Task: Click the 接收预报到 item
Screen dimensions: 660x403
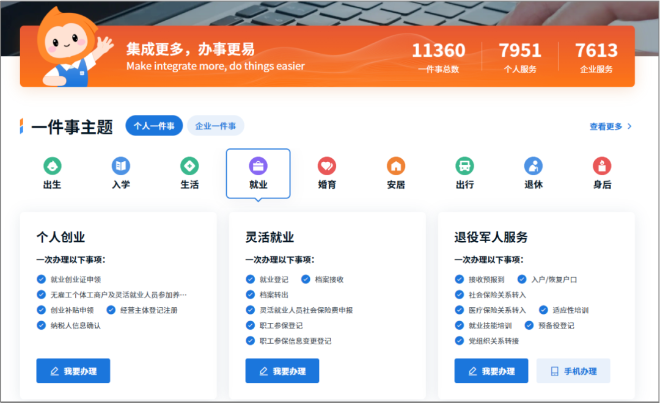Action: 480,279
